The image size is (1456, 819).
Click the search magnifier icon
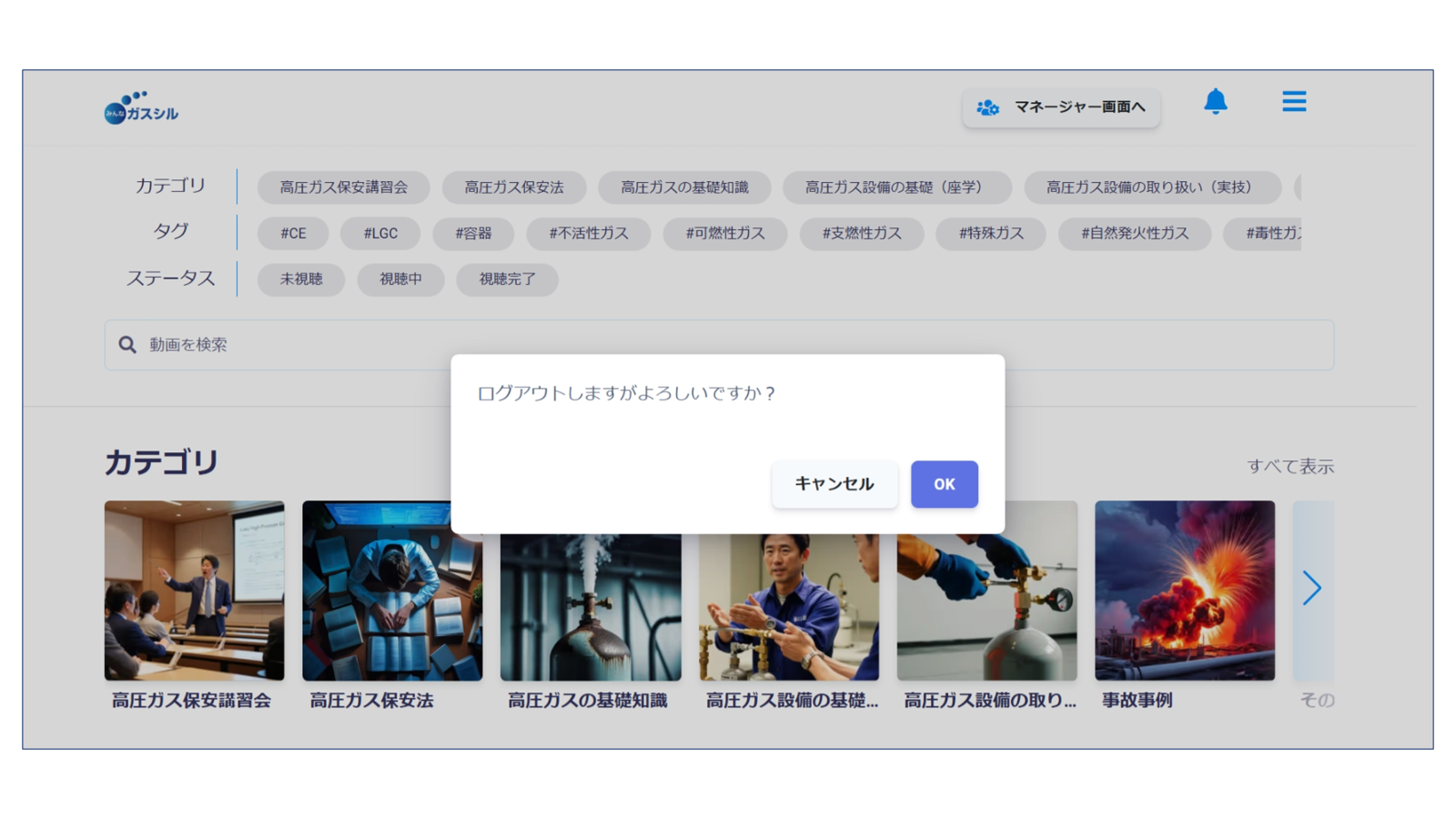click(126, 345)
